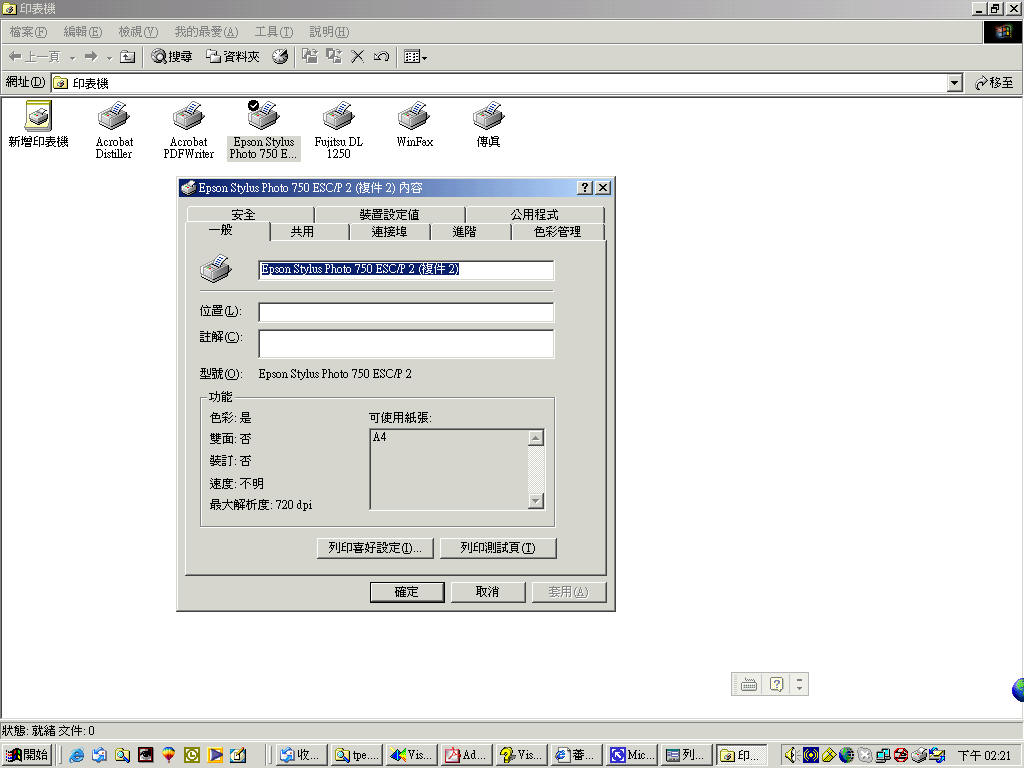Open the 我的最愛 favorites menu
The height and width of the screenshot is (768, 1024).
[206, 31]
